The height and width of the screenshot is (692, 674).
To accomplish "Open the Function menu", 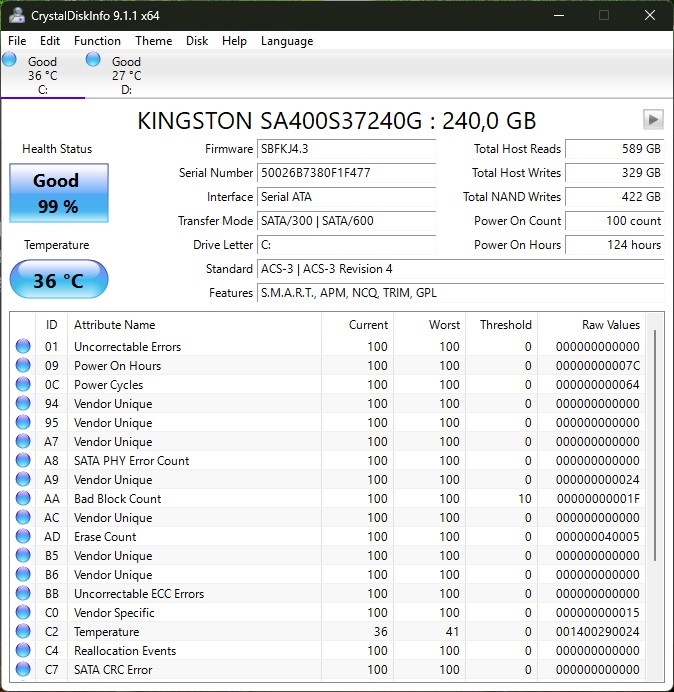I will tap(97, 41).
